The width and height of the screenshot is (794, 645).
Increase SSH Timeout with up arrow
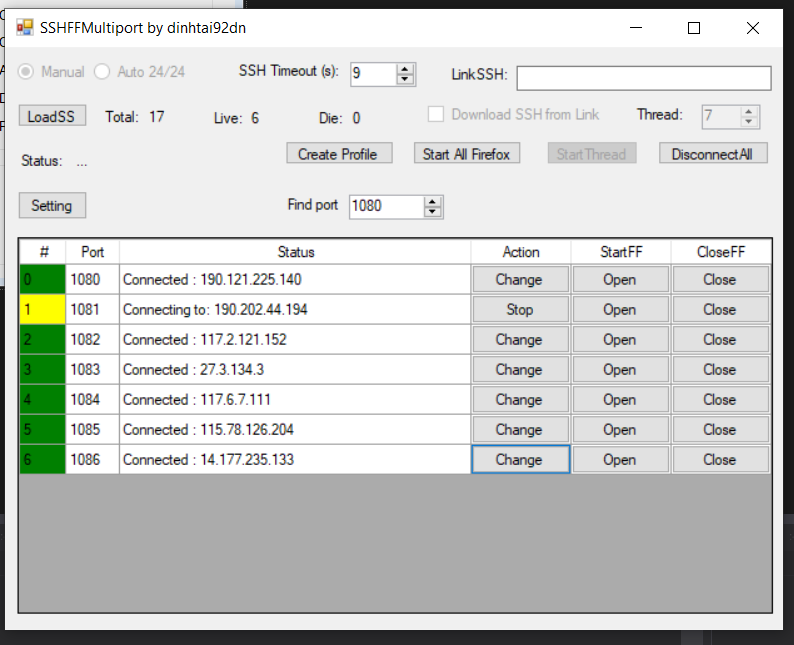(x=405, y=68)
